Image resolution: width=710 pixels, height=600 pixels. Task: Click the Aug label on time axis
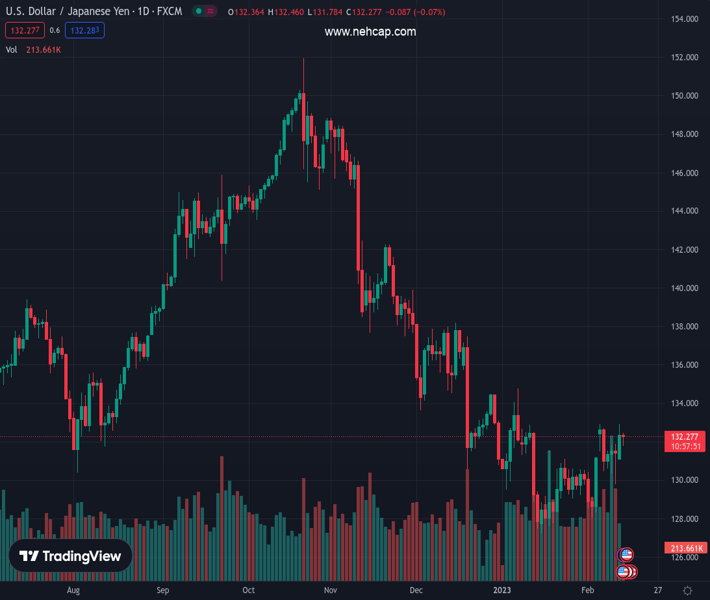(73, 590)
